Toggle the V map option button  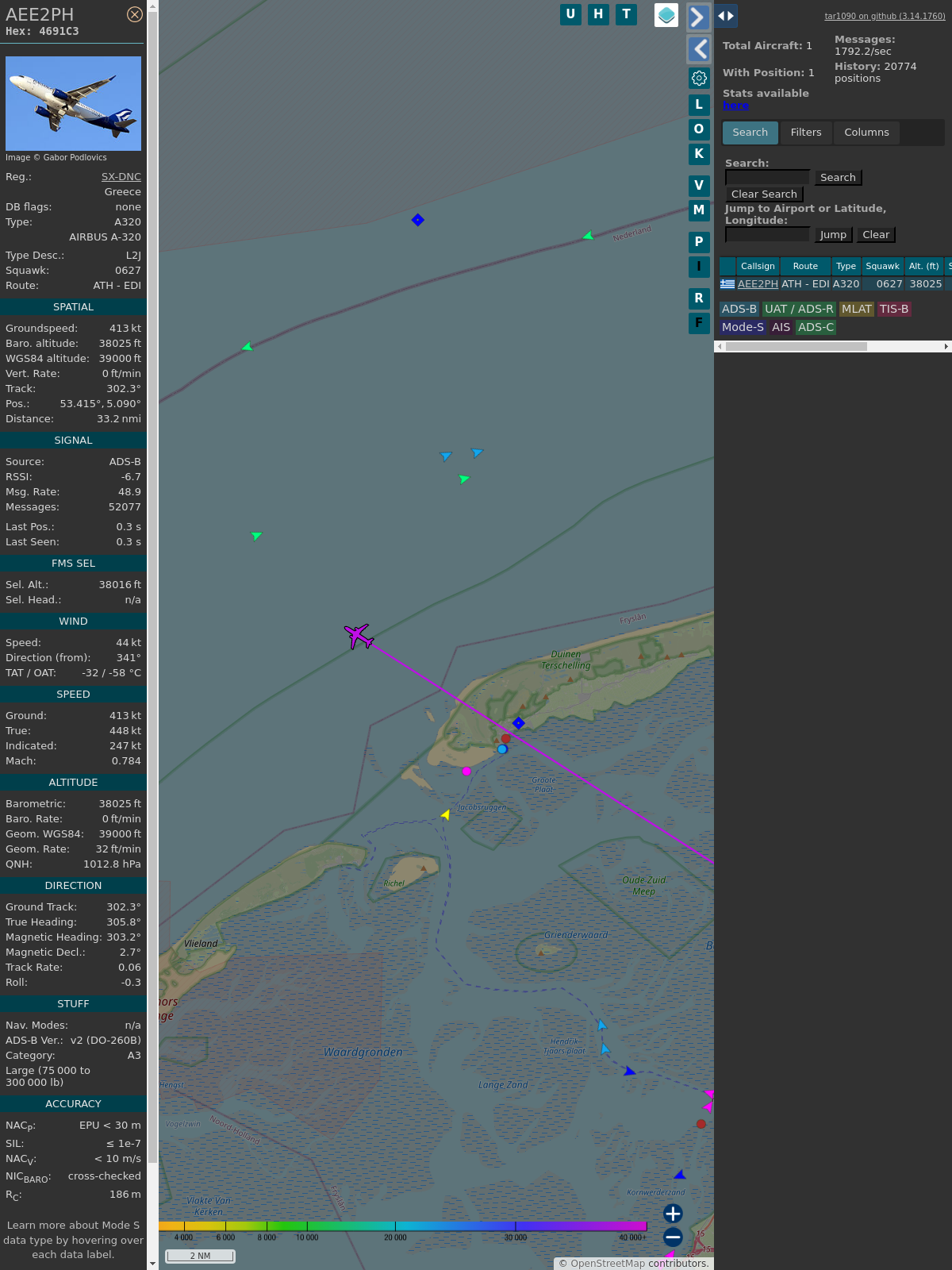click(x=699, y=186)
